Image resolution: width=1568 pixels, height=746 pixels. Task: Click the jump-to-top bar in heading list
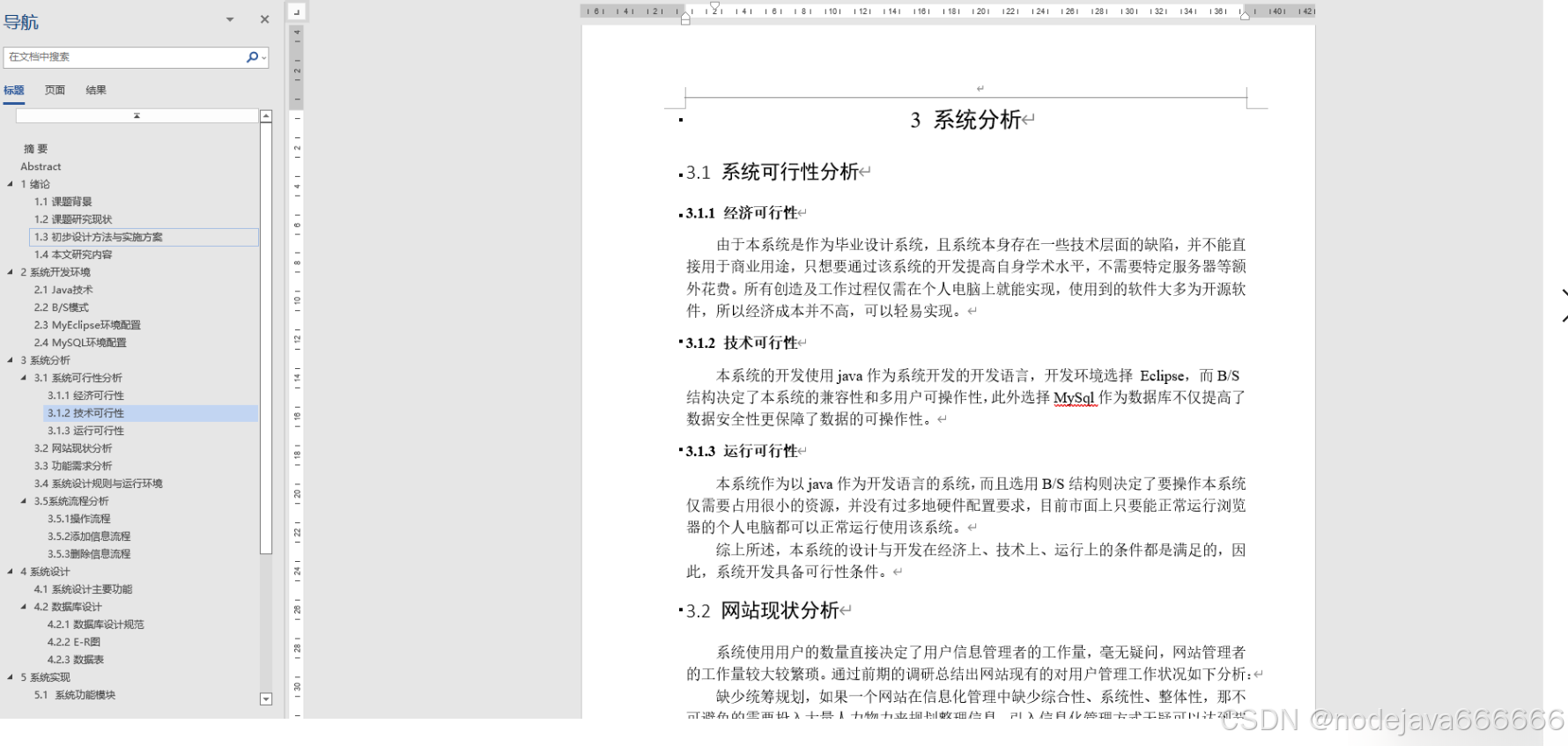coord(137,115)
